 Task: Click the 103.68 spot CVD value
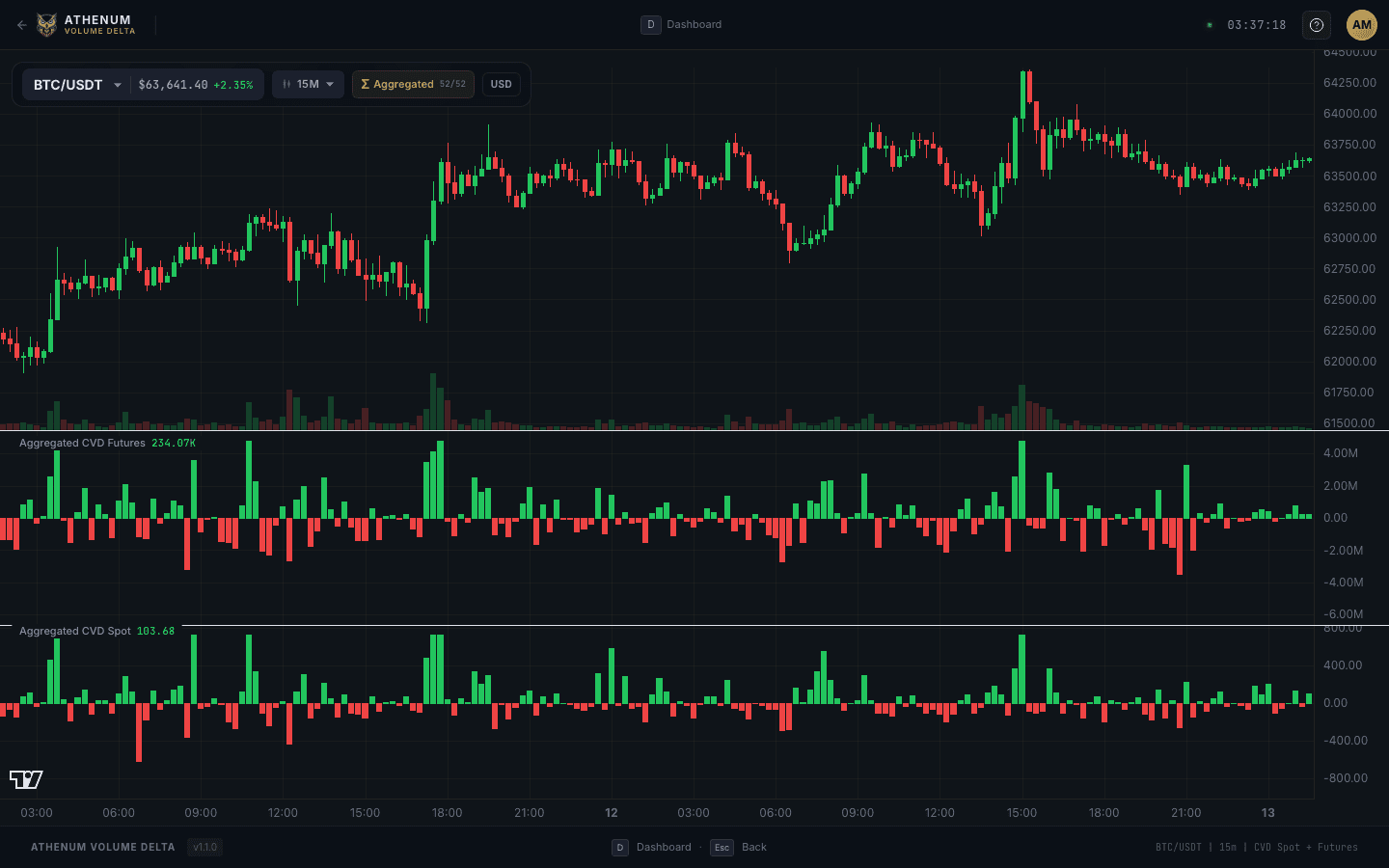point(155,632)
